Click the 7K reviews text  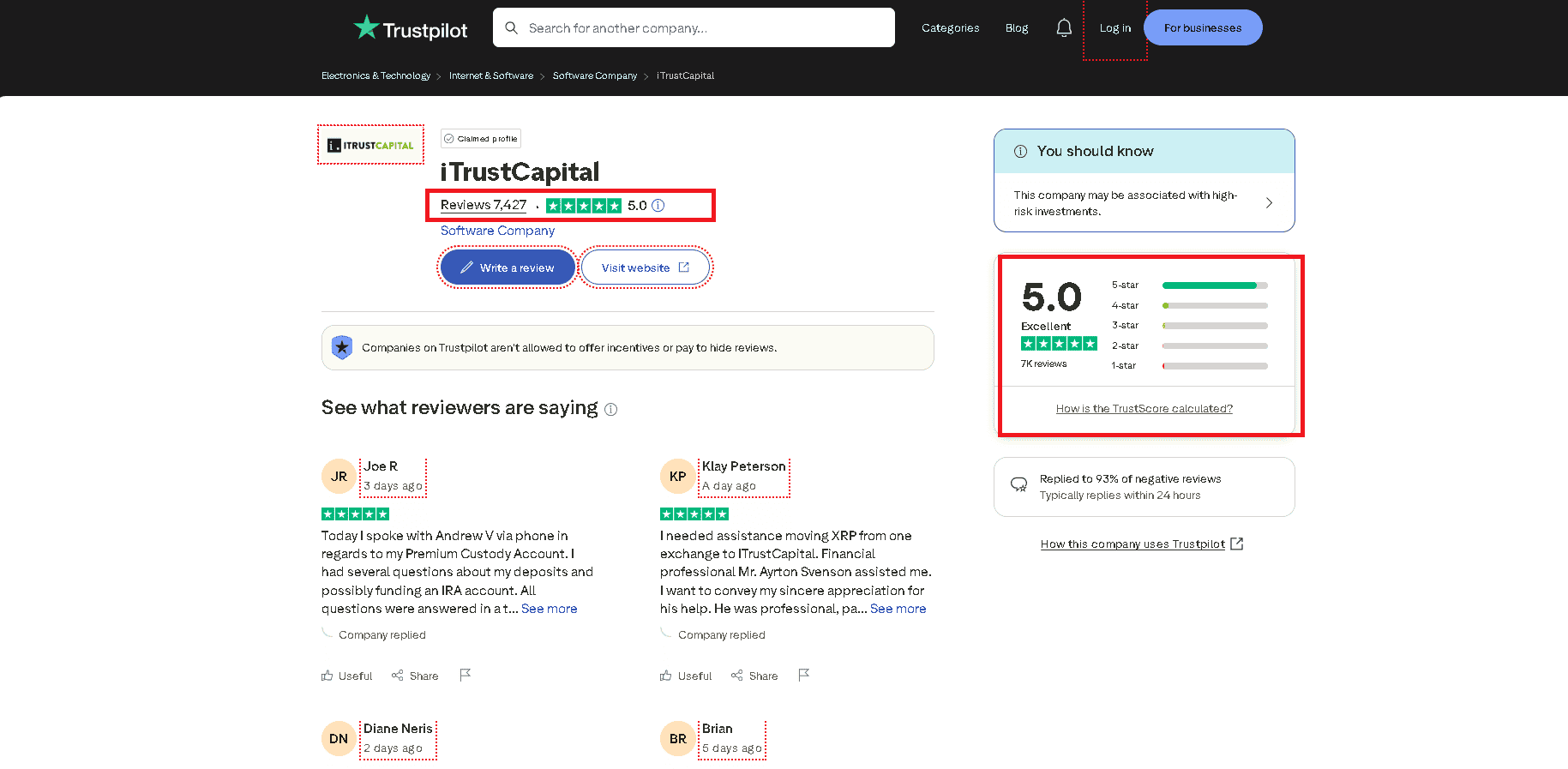tap(1043, 363)
